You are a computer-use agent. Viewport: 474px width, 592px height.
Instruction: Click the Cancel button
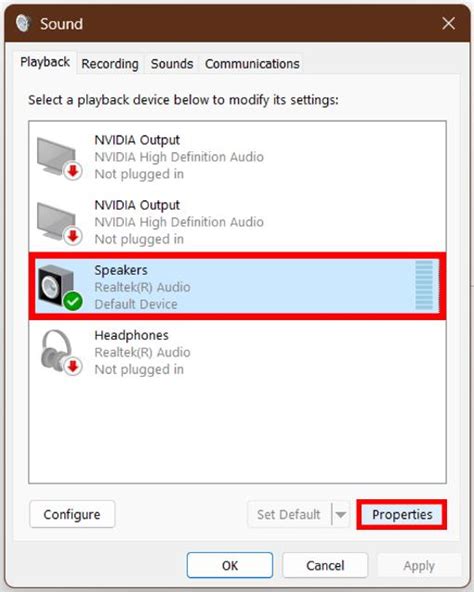(325, 565)
